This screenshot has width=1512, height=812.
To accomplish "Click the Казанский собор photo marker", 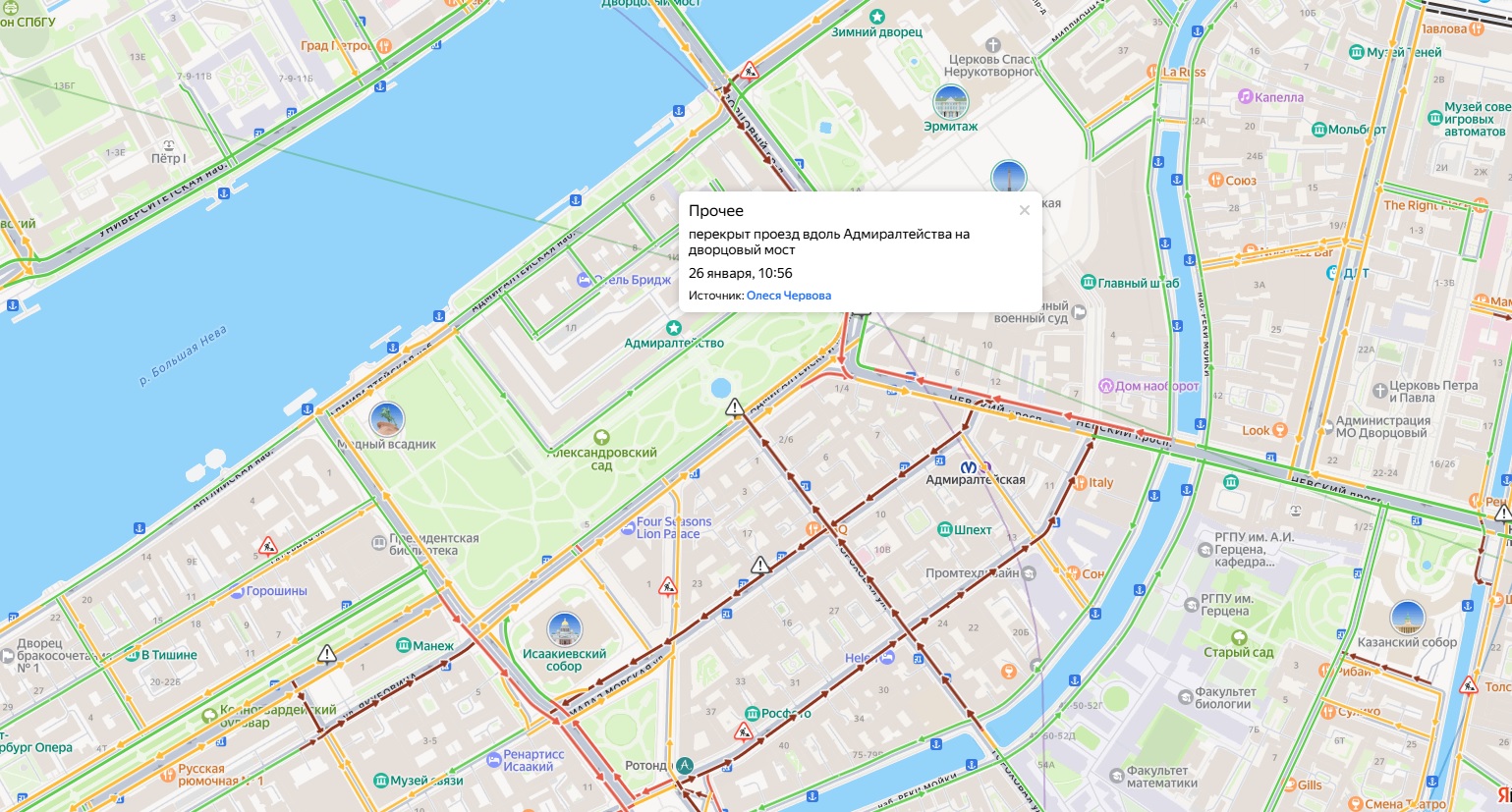I will point(1407,618).
